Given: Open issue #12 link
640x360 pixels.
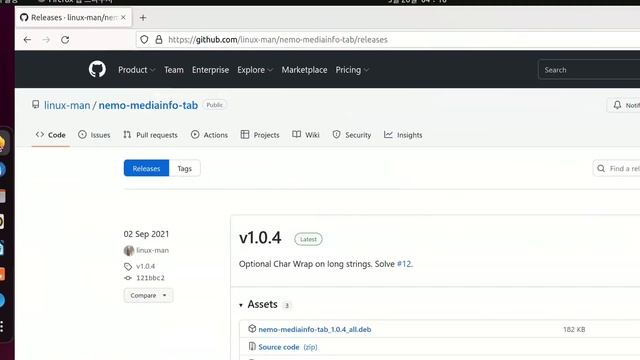Looking at the screenshot, I should tap(404, 264).
